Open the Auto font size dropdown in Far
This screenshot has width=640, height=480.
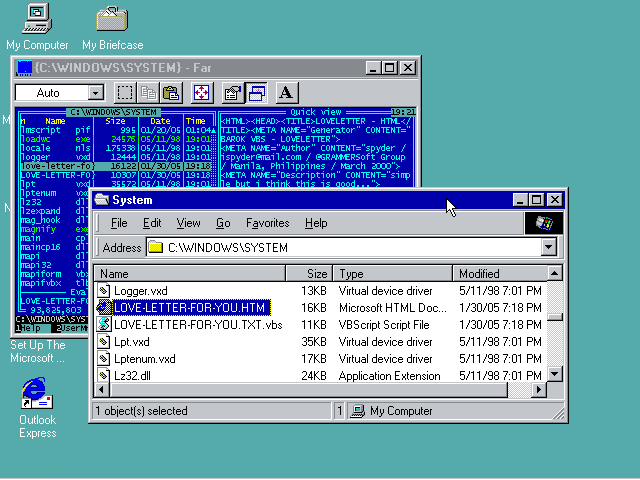tap(96, 93)
